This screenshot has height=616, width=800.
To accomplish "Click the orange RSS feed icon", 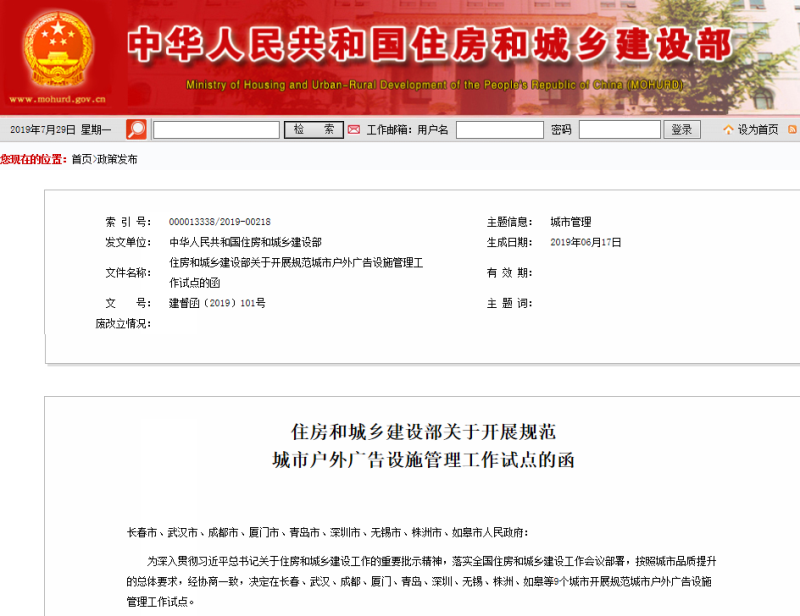I will (792, 130).
